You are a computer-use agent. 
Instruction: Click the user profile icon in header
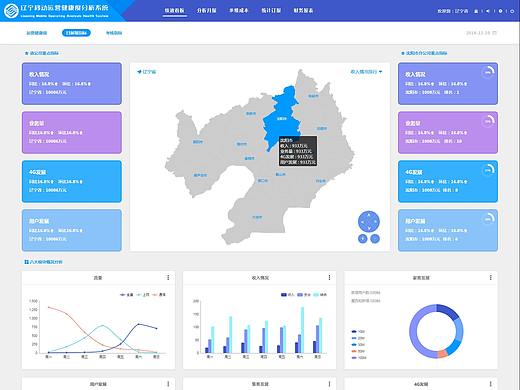476,11
